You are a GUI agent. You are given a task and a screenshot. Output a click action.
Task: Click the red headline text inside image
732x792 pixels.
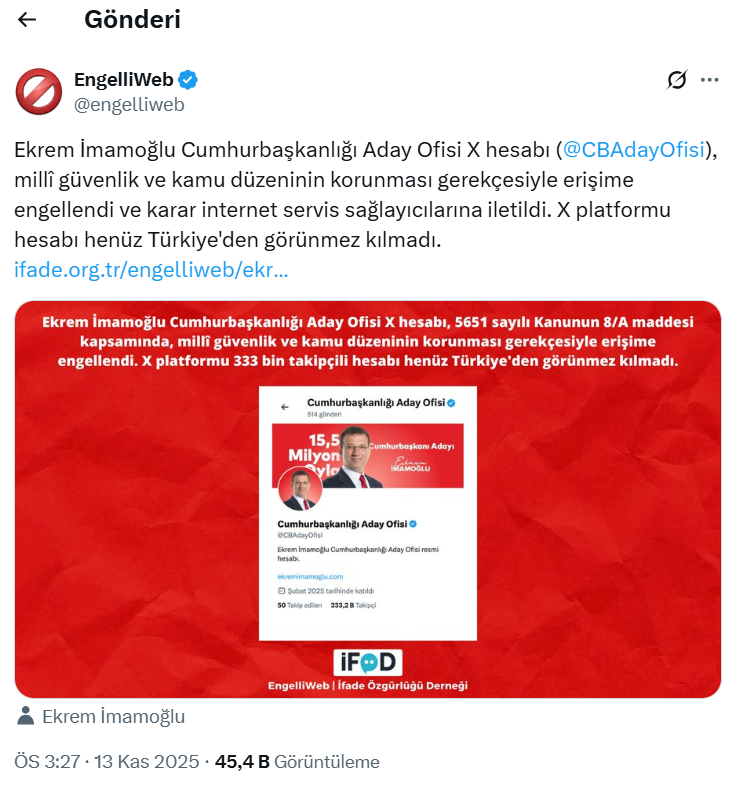pyautogui.click(x=368, y=341)
